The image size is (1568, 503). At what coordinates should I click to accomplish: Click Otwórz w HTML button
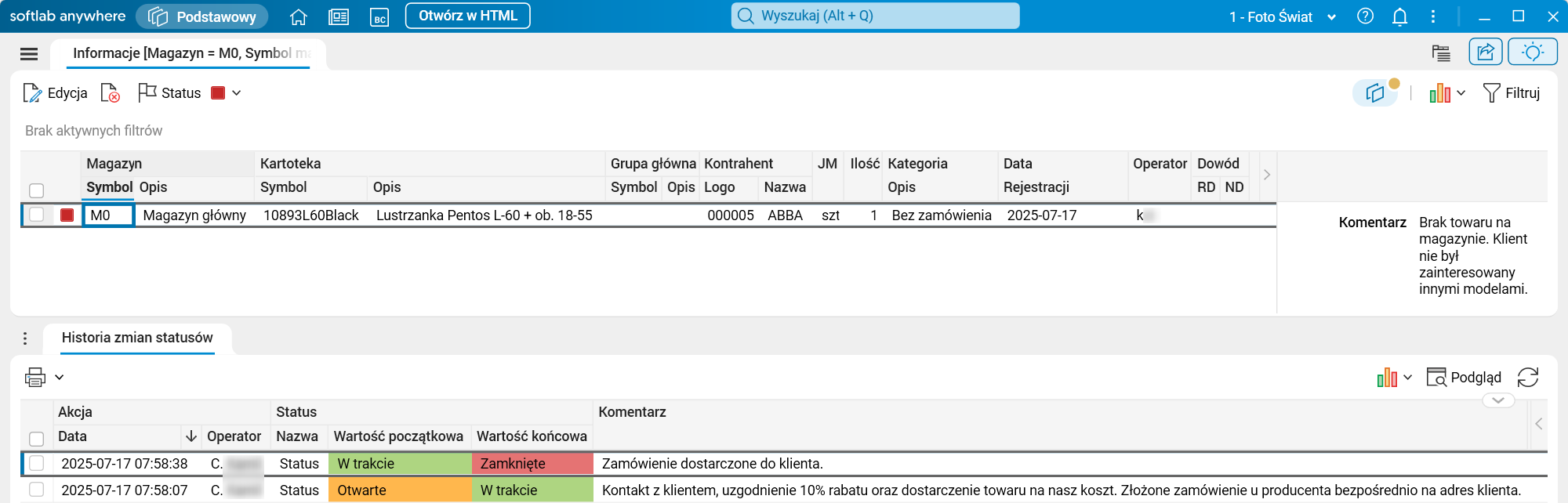pyautogui.click(x=468, y=16)
